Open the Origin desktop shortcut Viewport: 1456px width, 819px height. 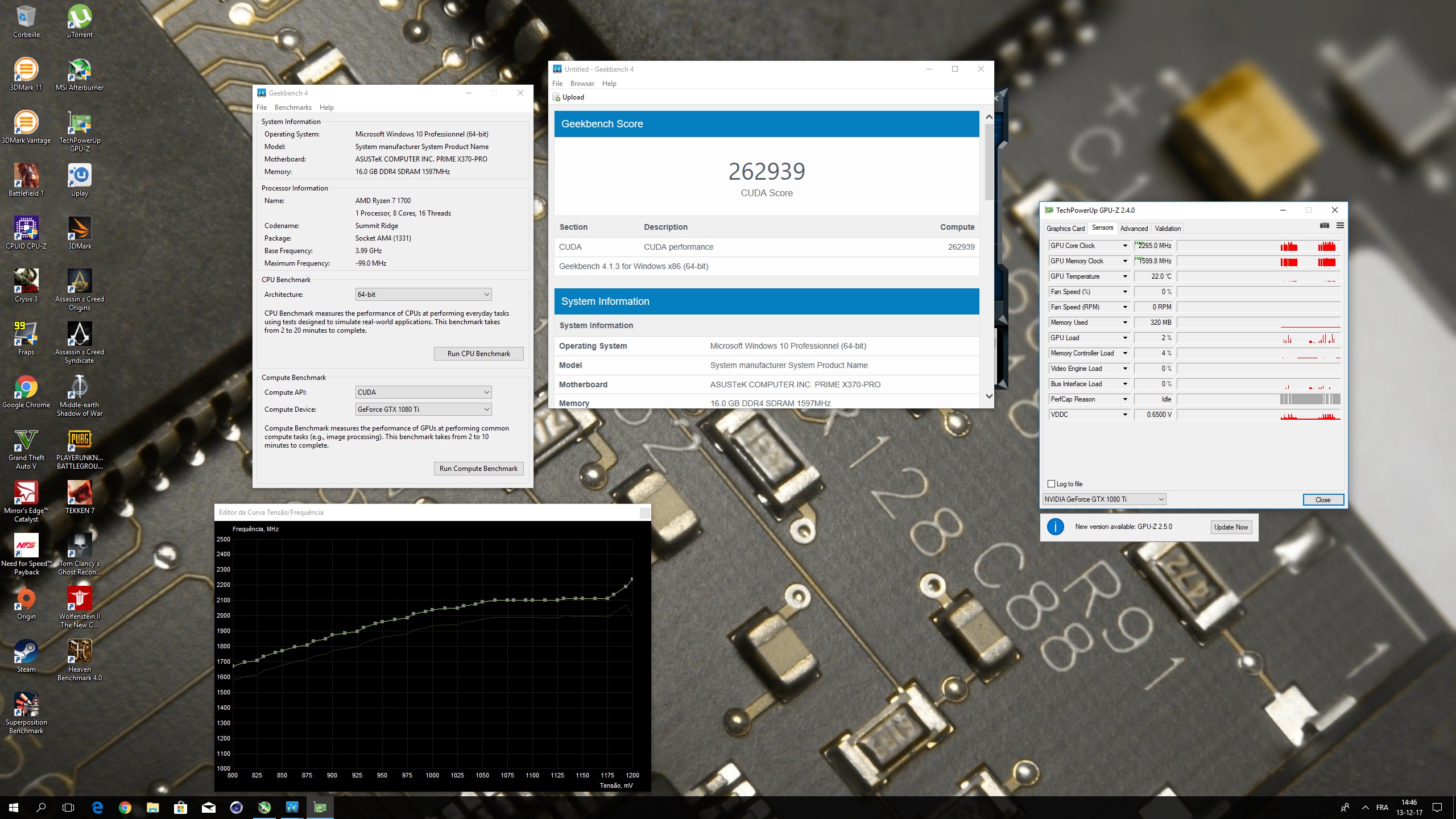26,603
